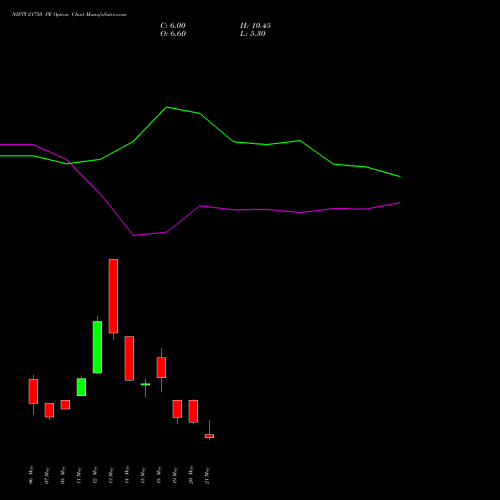Viewport: 500px width, 500px height.
Task: Click the '19 May' date axis label
Action: click(x=175, y=475)
